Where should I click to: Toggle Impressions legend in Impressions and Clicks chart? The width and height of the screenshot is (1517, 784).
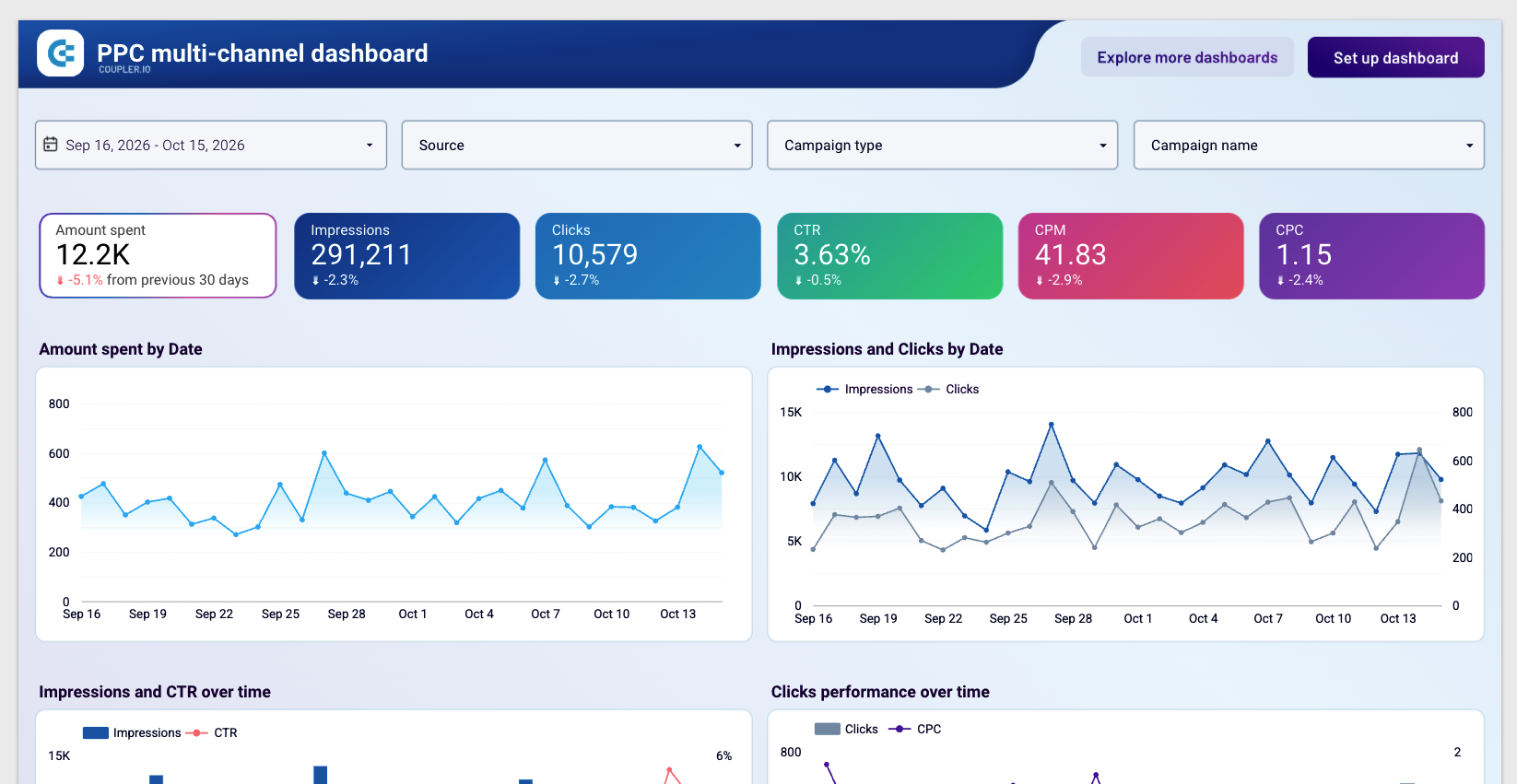(864, 390)
